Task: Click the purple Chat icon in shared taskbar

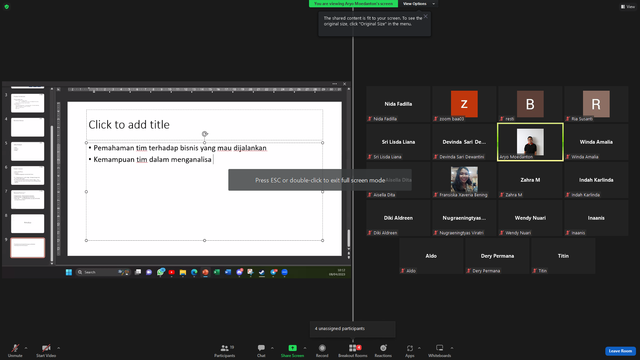Action: [149, 272]
